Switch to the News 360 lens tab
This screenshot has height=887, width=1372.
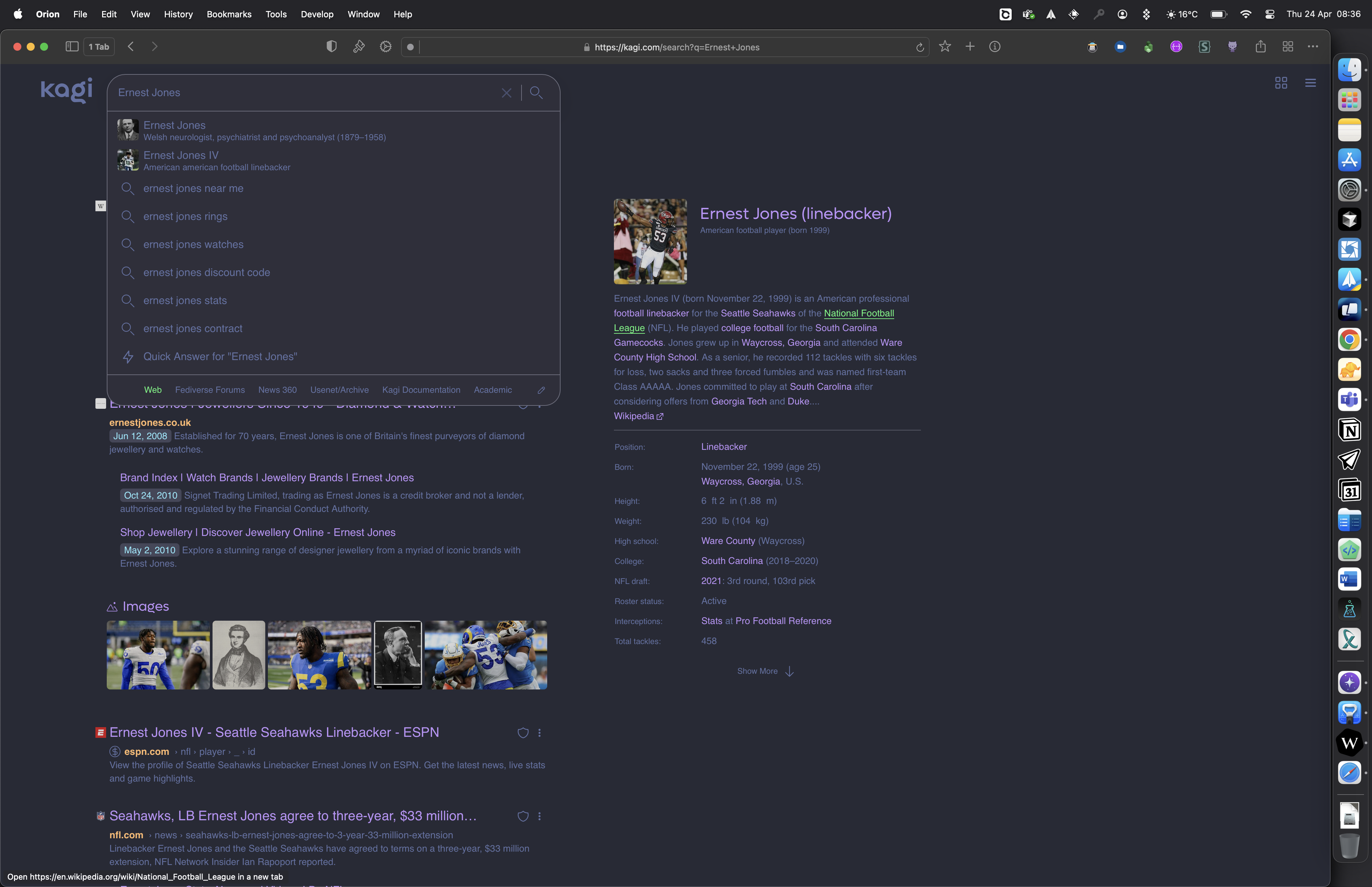coord(277,390)
